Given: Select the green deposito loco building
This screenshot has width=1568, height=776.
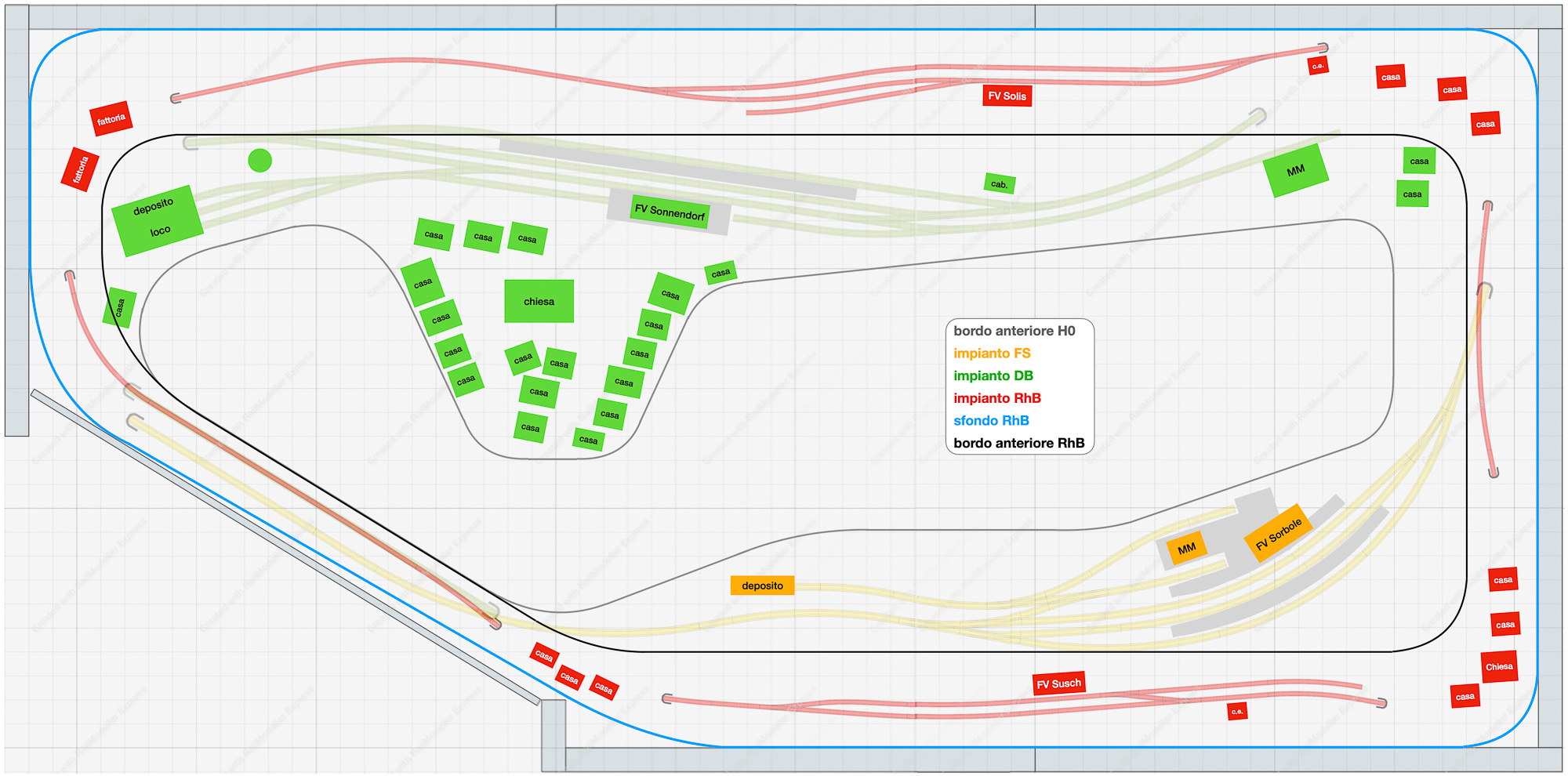Looking at the screenshot, I should tap(158, 220).
